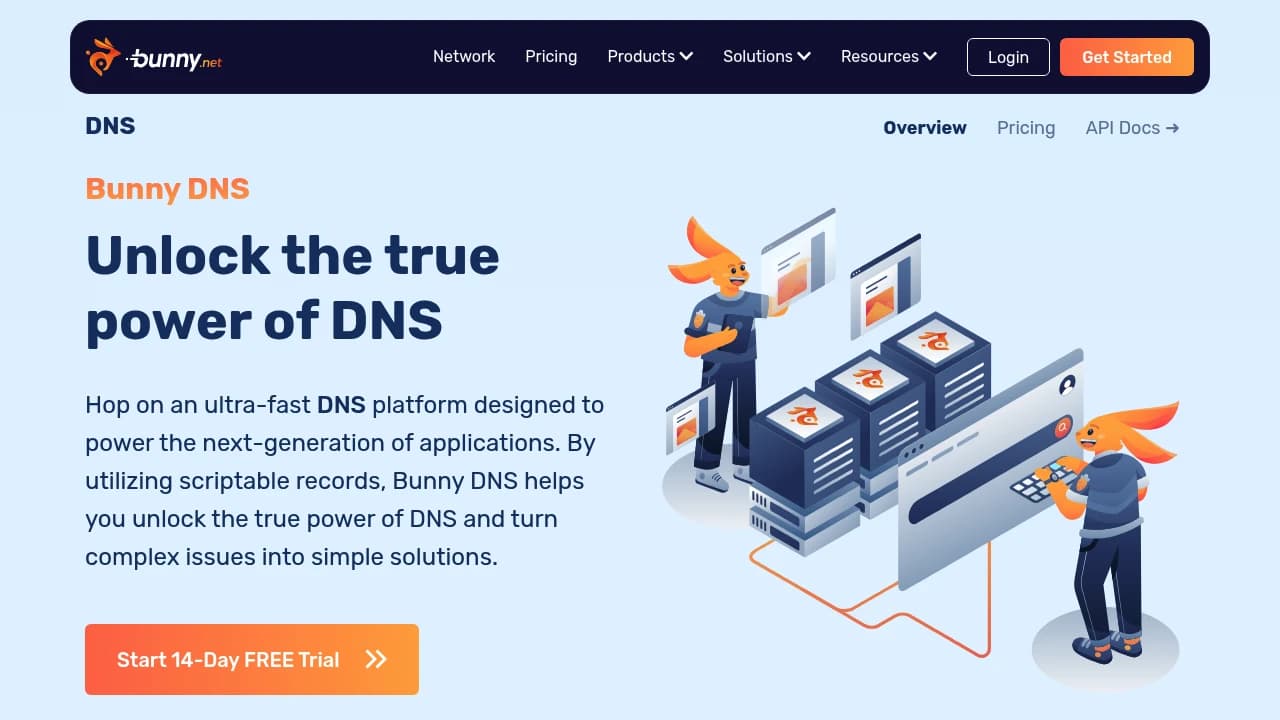Screen dimensions: 1280x720
Task: Expand the Solutions dropdown menu
Action: (x=767, y=56)
